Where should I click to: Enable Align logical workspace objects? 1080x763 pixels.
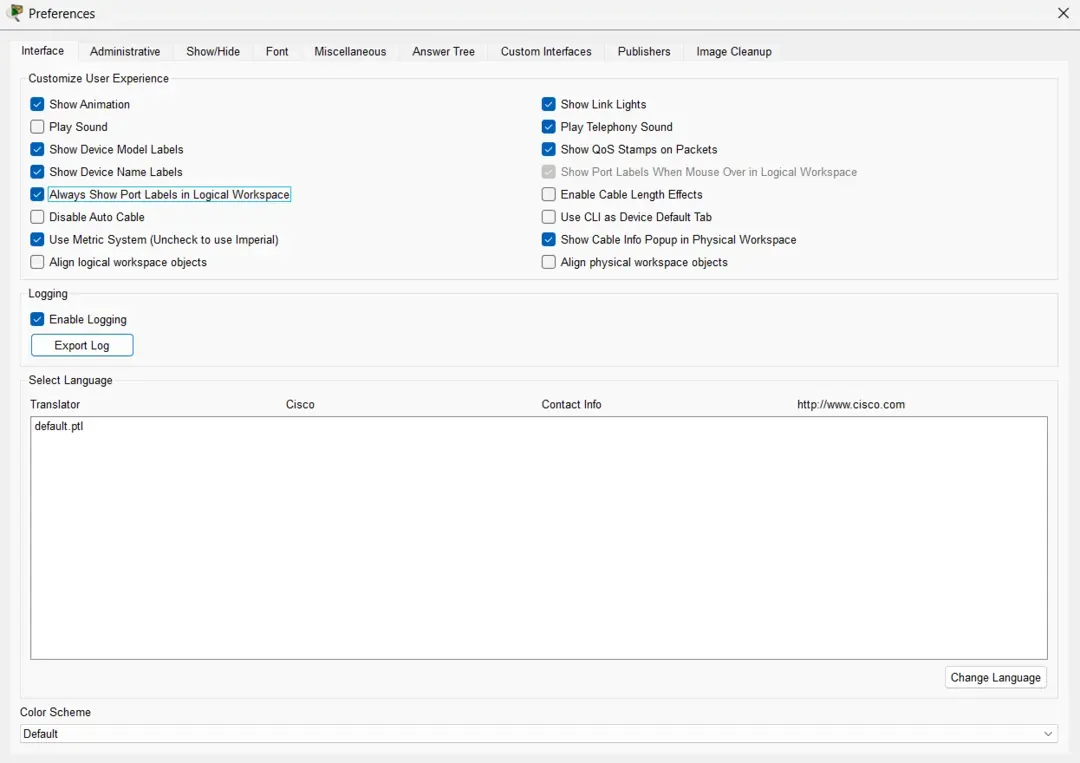[x=37, y=262]
